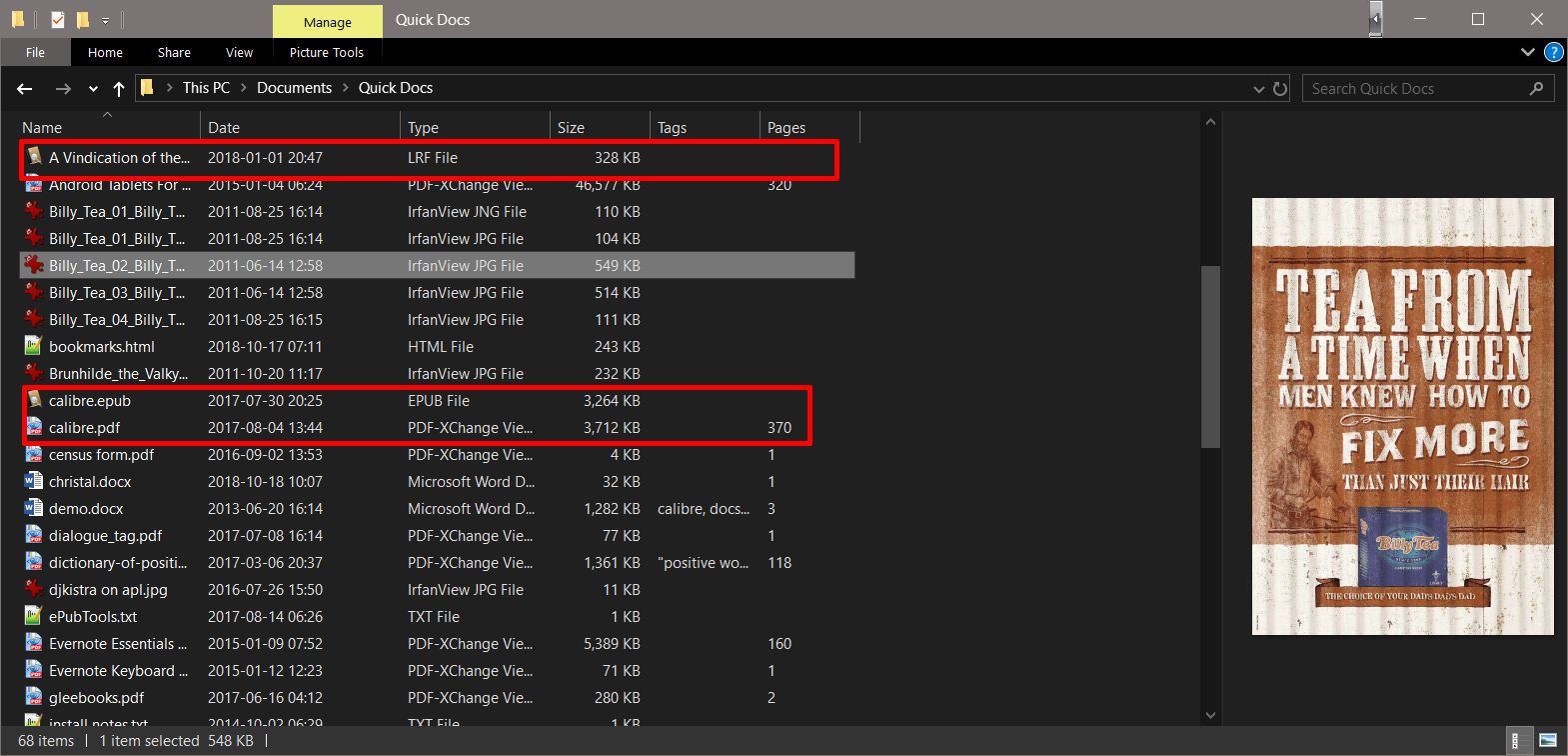Click the New folder icon in the quick access toolbar
1568x756 pixels.
point(83,19)
